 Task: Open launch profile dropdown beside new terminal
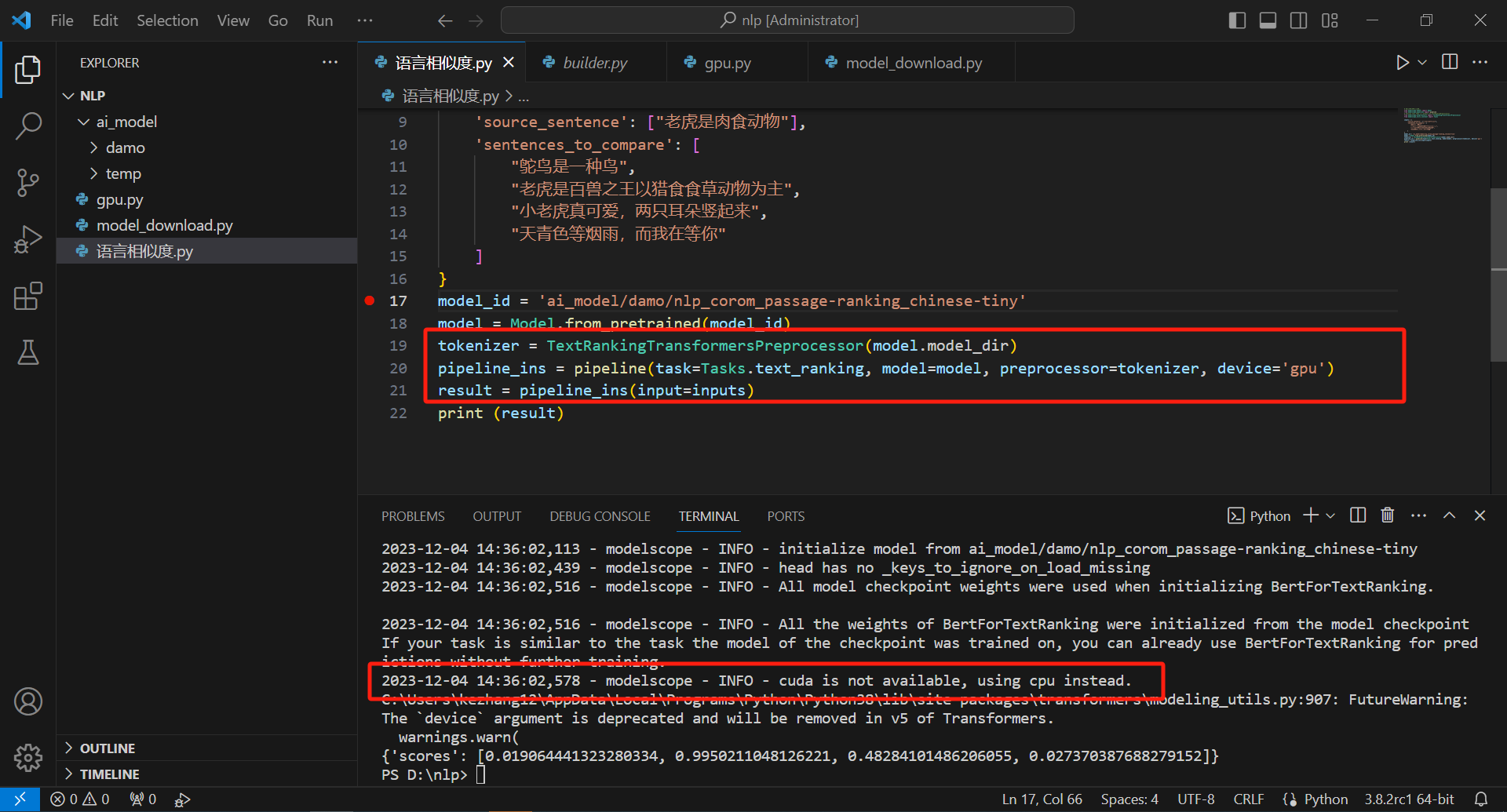point(1330,515)
